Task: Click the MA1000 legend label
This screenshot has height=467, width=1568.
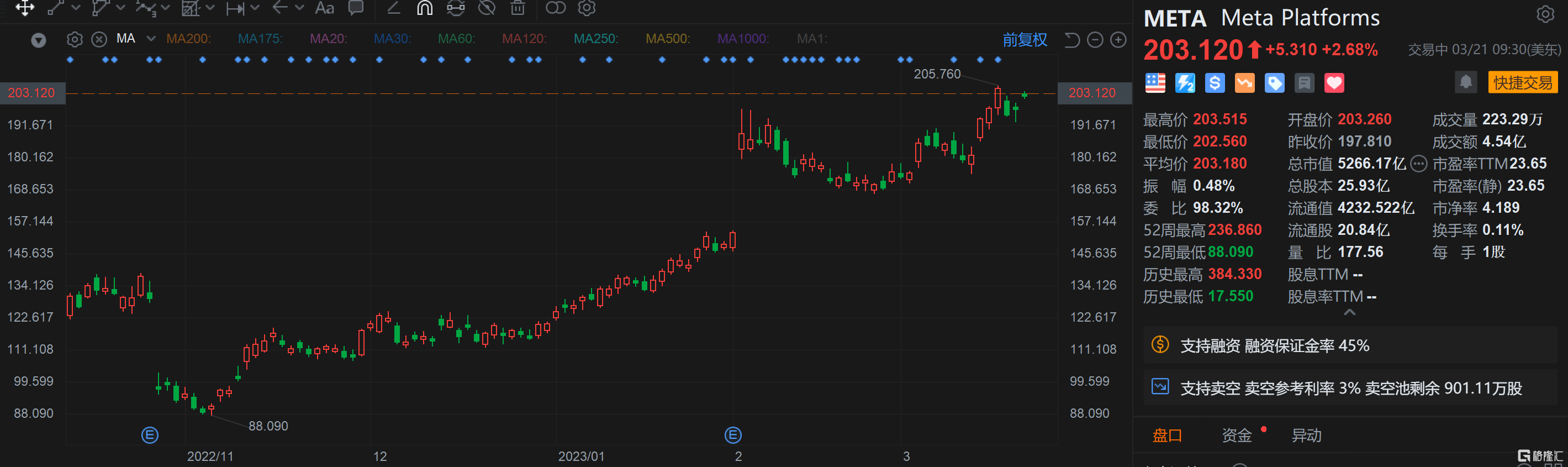Action: pos(743,39)
